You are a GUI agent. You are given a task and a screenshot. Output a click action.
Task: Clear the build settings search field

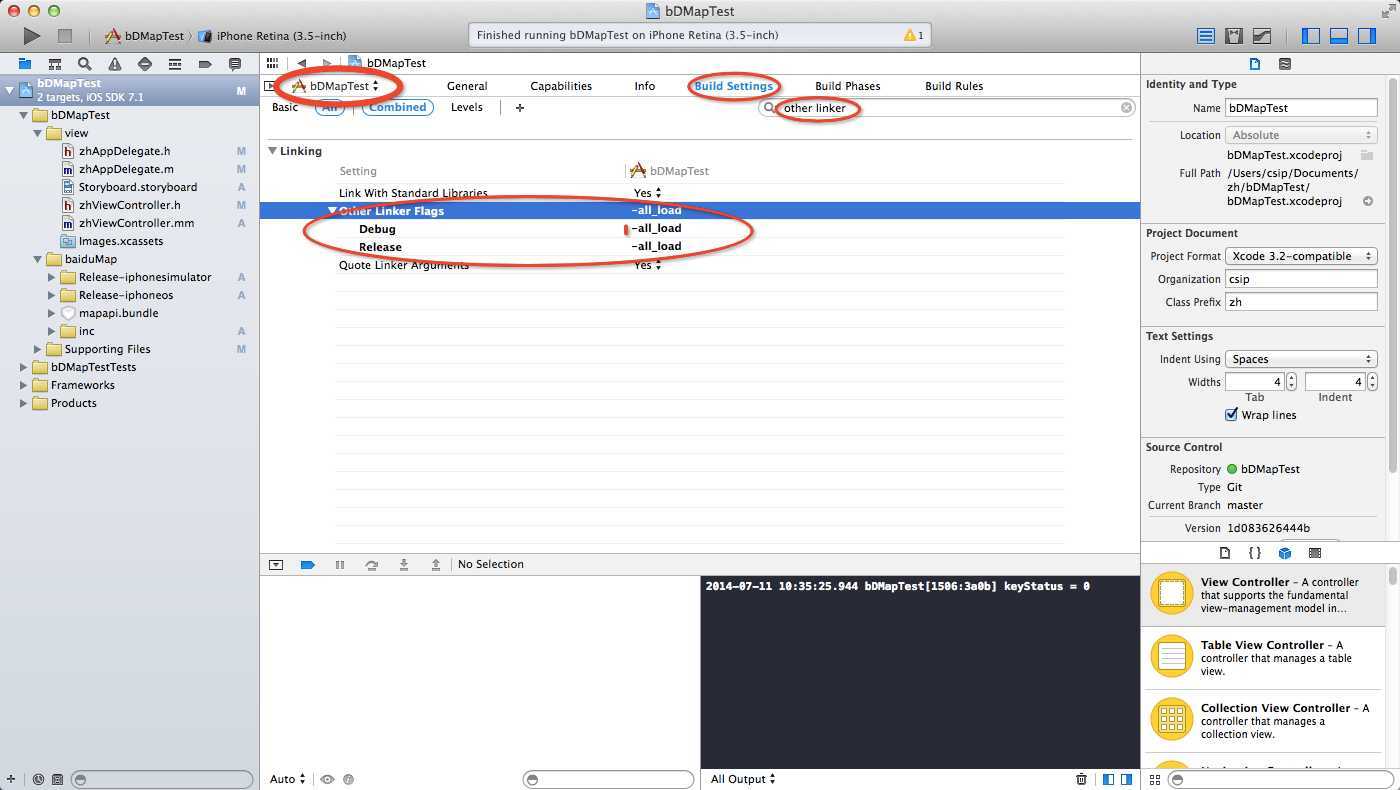(x=1126, y=108)
